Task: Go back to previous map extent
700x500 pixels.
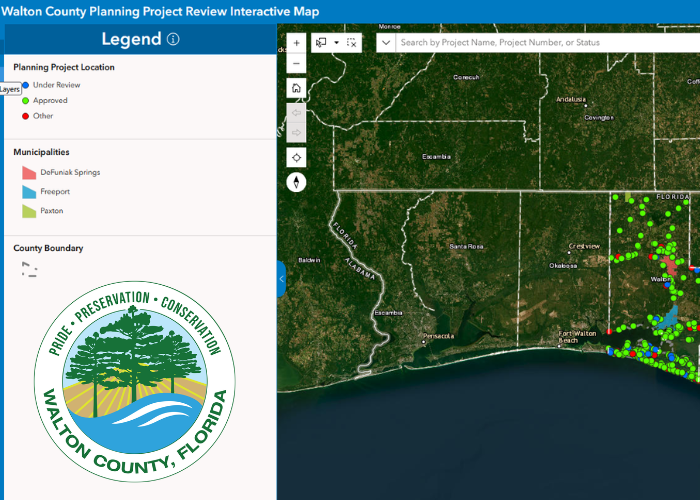Action: click(296, 111)
